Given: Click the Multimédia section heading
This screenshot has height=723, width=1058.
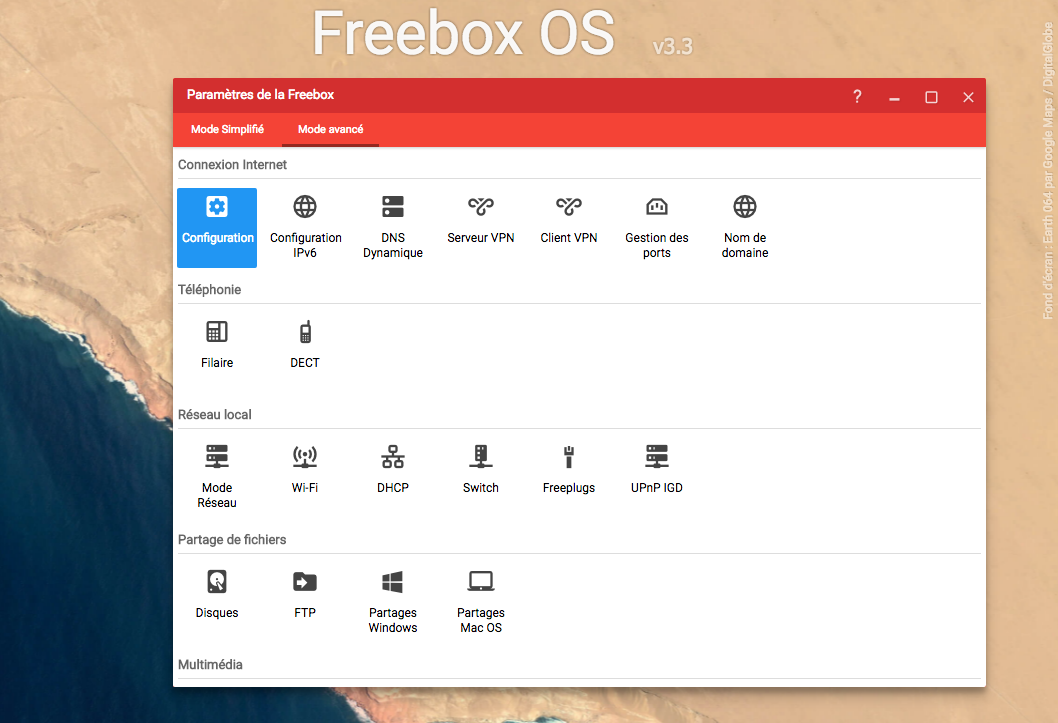Looking at the screenshot, I should 211,664.
